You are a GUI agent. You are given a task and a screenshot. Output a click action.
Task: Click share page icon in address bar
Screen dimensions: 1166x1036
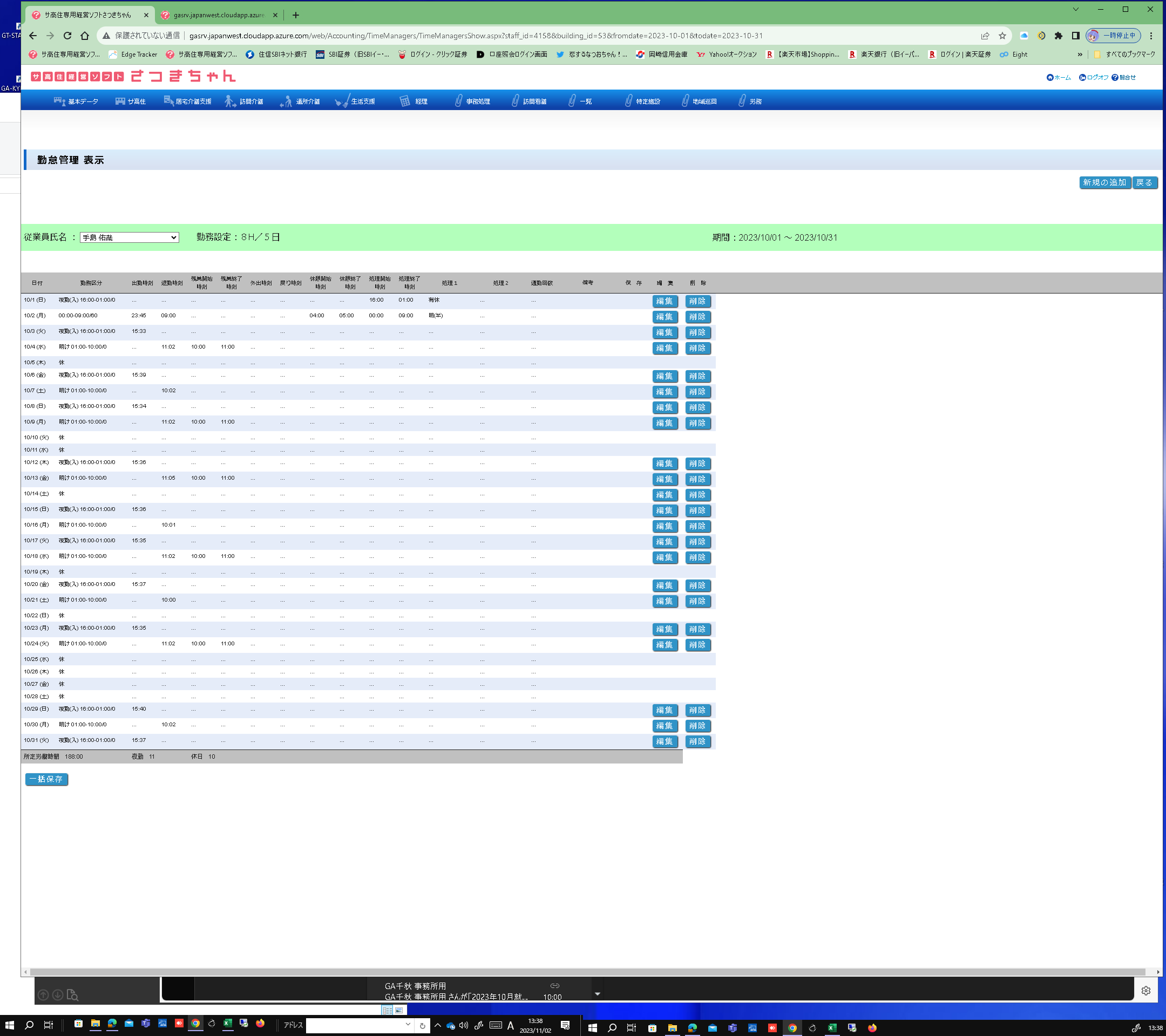(x=985, y=36)
